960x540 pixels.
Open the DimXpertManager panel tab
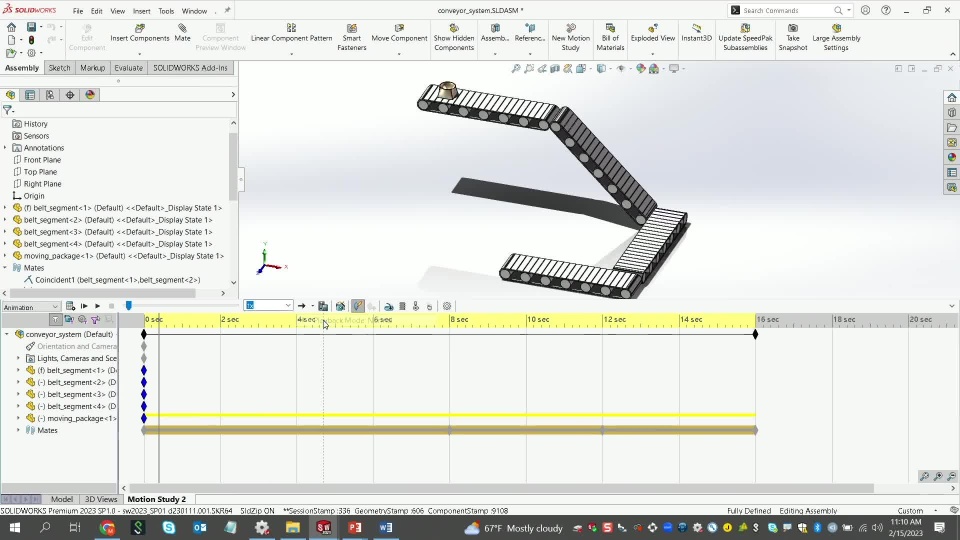pos(70,95)
